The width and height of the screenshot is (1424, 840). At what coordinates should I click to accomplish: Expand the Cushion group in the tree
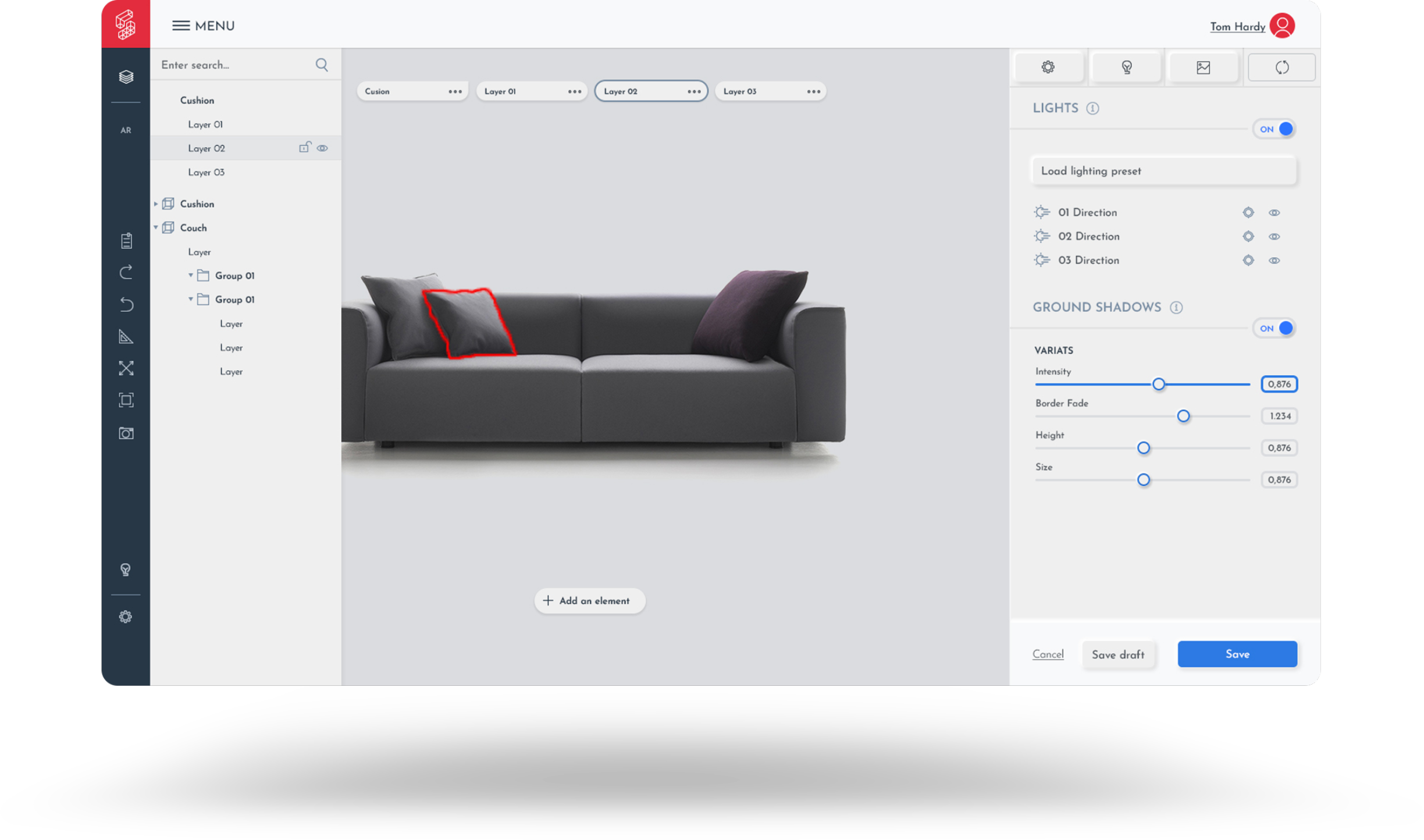pyautogui.click(x=155, y=204)
